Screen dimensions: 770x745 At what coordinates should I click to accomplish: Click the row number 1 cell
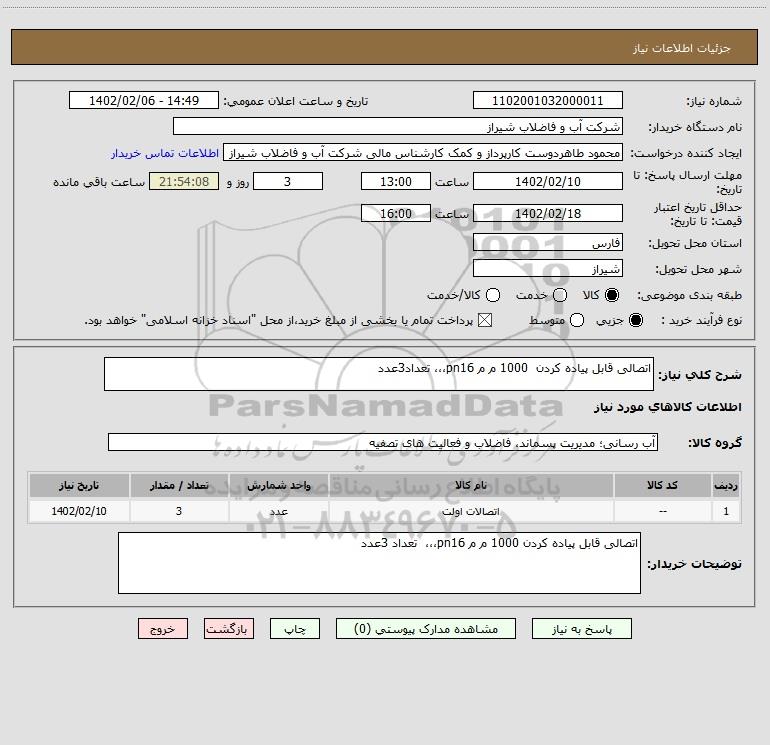point(726,511)
